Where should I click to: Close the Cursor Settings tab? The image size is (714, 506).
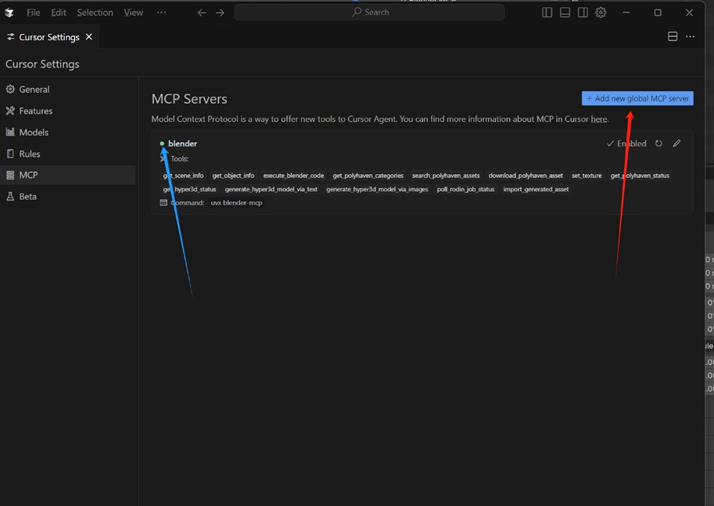[89, 37]
